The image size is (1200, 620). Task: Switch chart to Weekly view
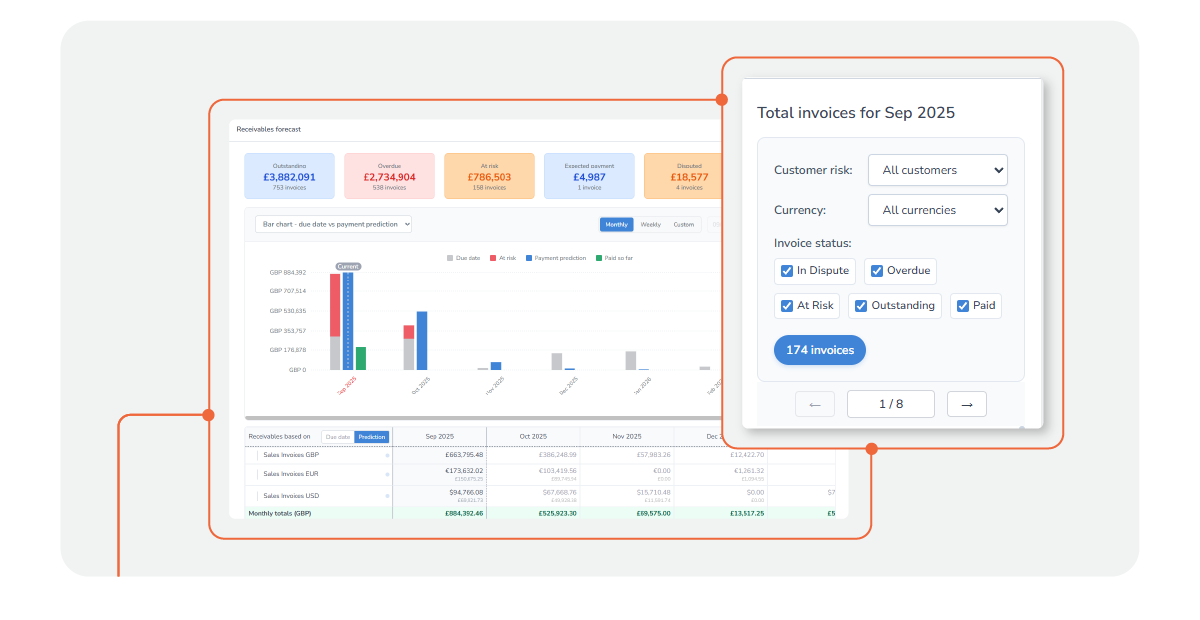pos(650,224)
